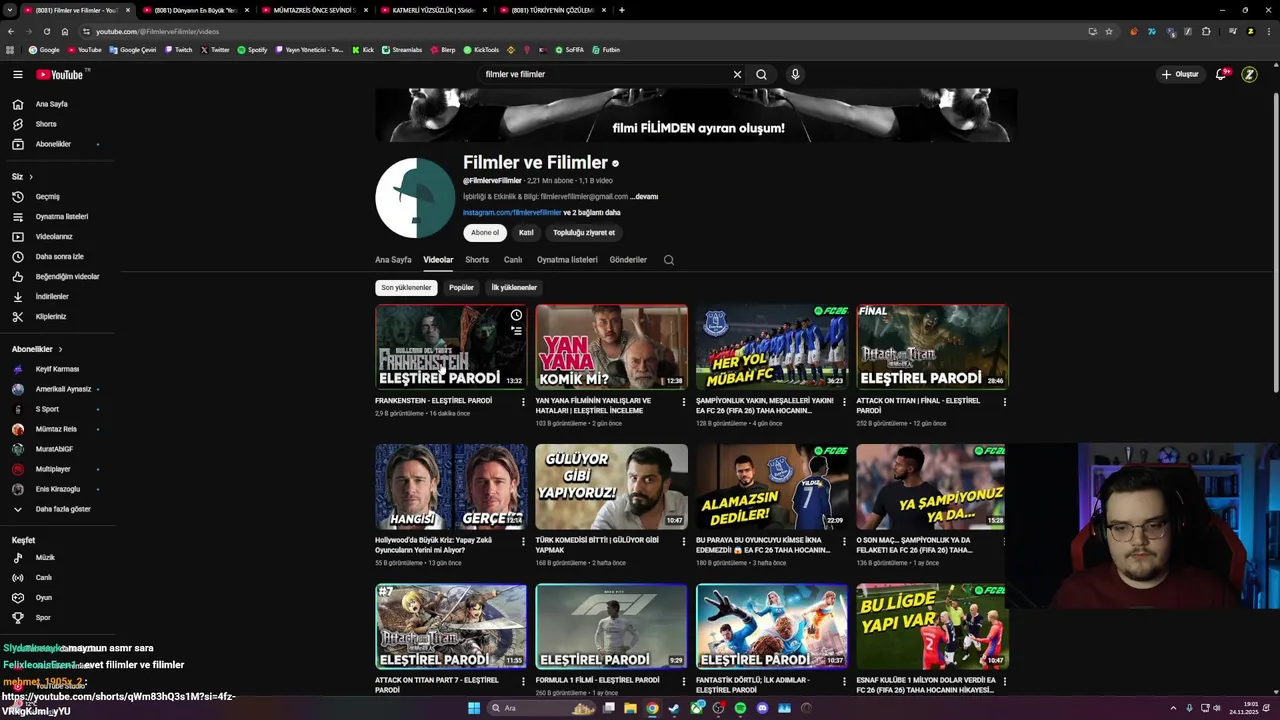This screenshot has height=720, width=1280.
Task: Open Spor in the Keşfet section
Action: [x=43, y=617]
